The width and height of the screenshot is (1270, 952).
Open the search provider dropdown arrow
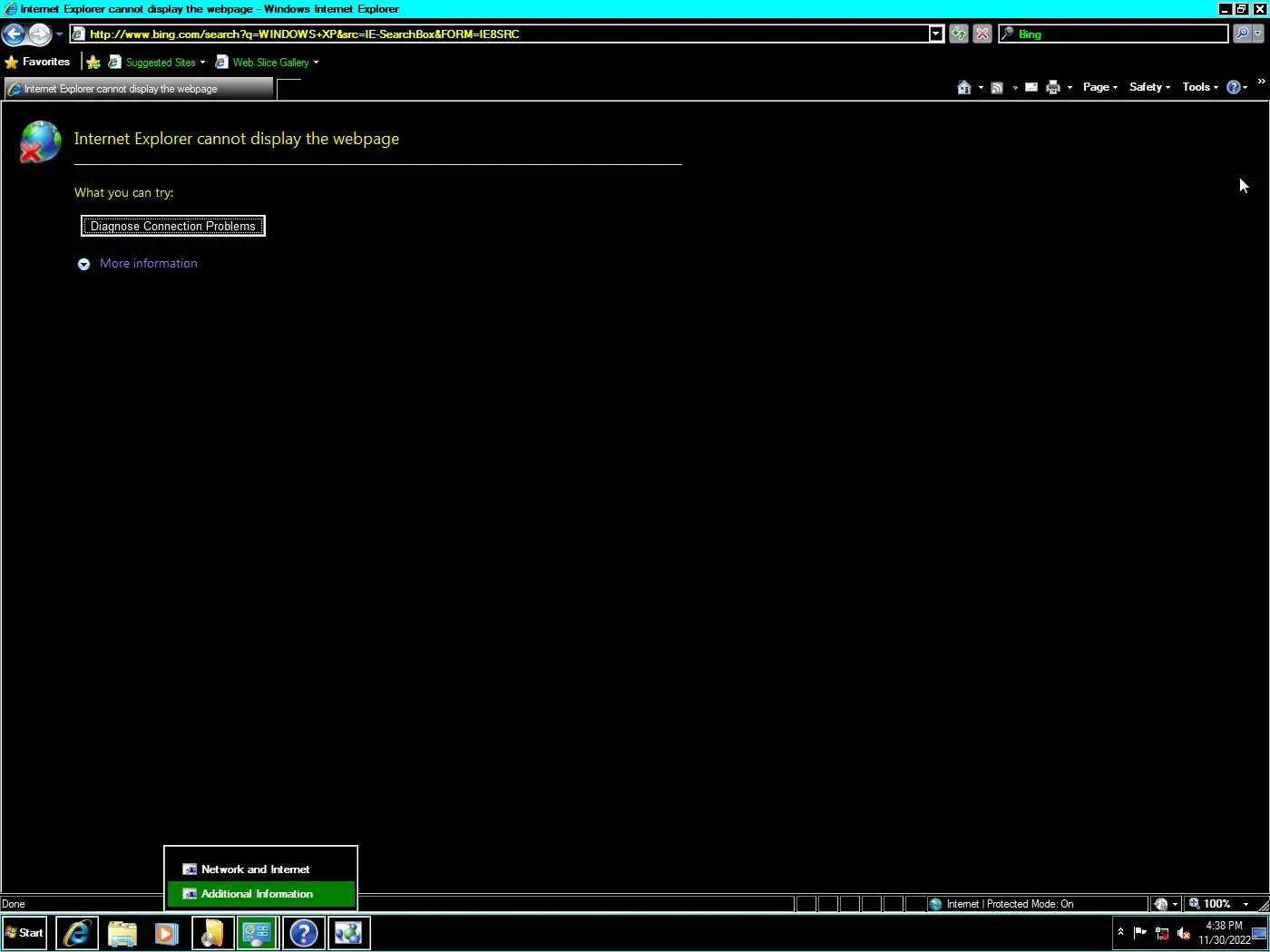click(1259, 34)
